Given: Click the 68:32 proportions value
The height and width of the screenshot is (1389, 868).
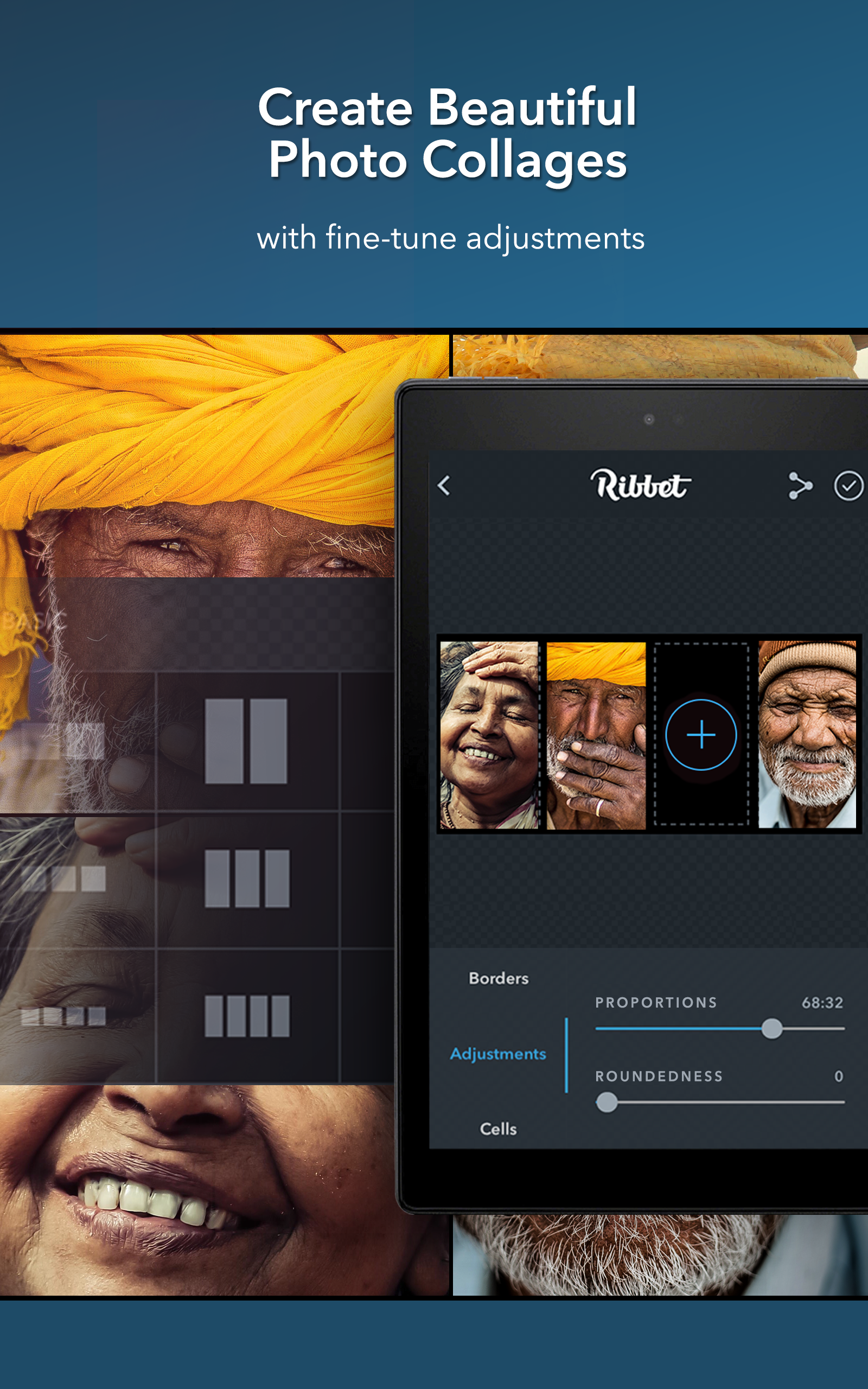Looking at the screenshot, I should [x=822, y=1003].
